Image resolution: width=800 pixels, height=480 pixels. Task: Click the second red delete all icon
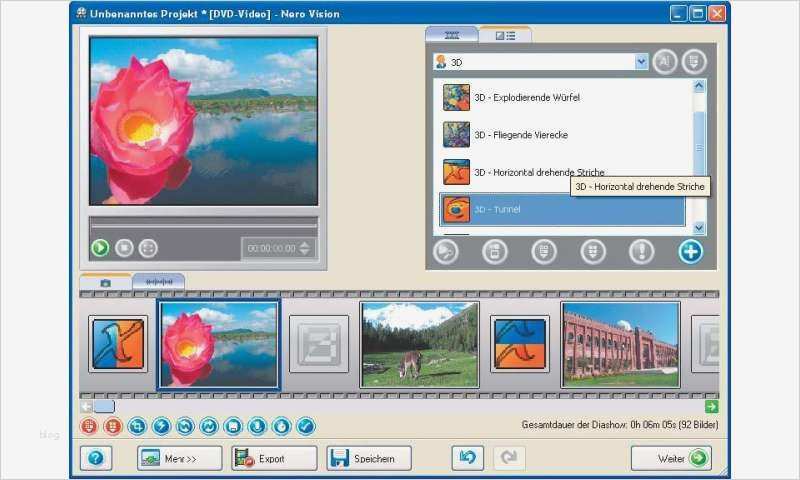(113, 426)
